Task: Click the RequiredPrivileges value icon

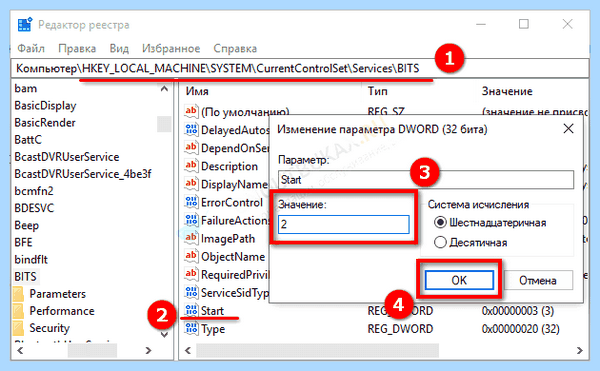Action: (x=191, y=274)
